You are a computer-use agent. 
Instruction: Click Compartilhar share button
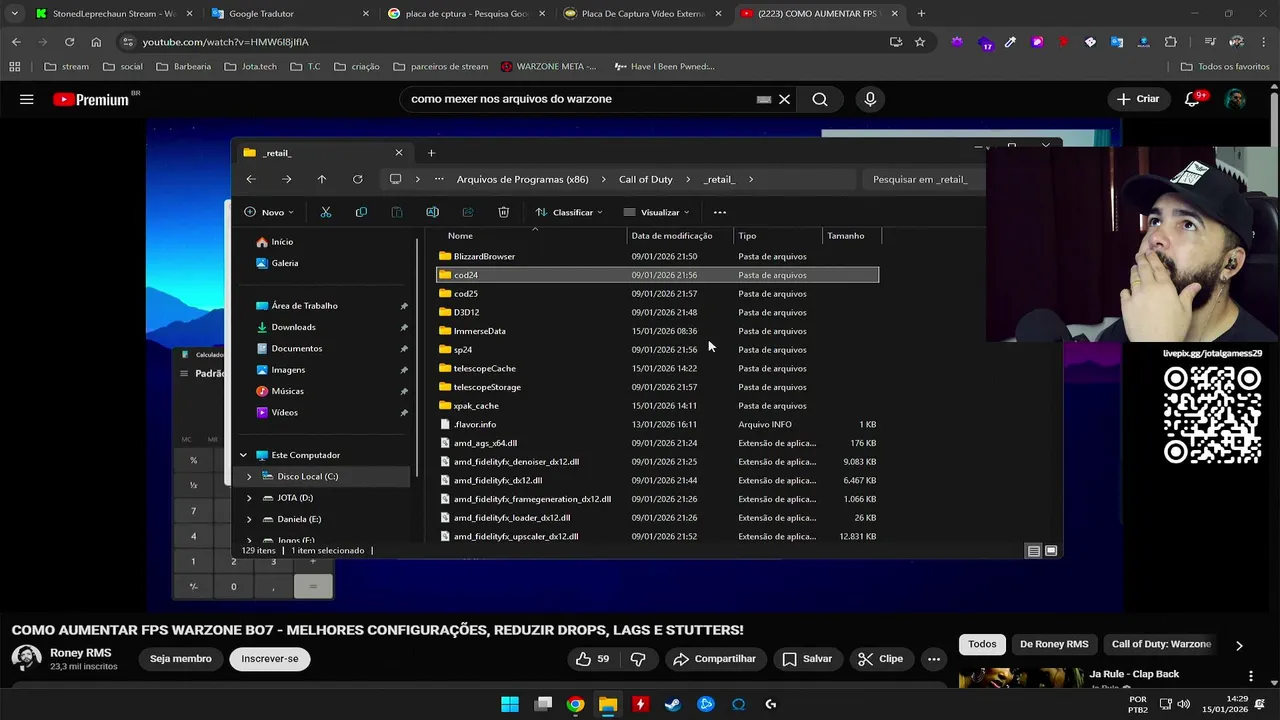tap(715, 659)
